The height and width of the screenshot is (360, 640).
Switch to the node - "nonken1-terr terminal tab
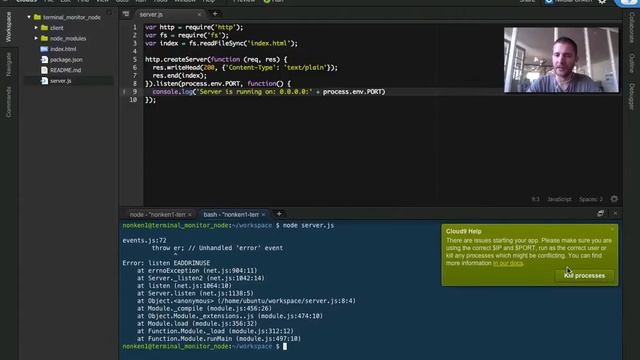coord(158,214)
